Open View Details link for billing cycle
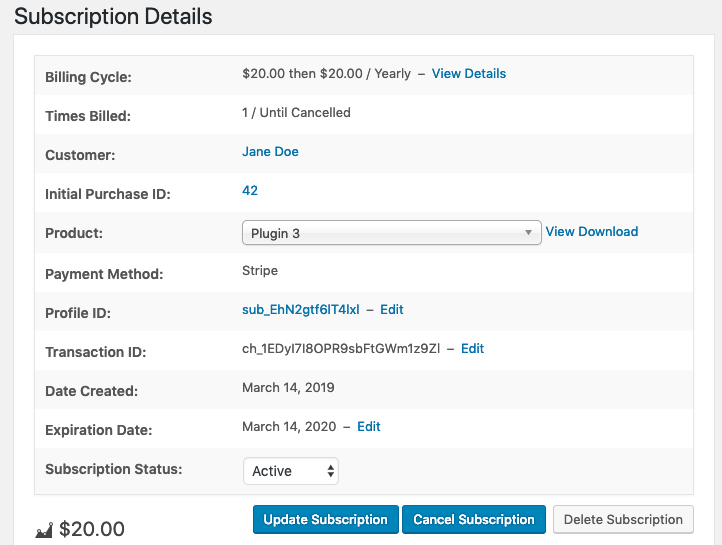 468,74
